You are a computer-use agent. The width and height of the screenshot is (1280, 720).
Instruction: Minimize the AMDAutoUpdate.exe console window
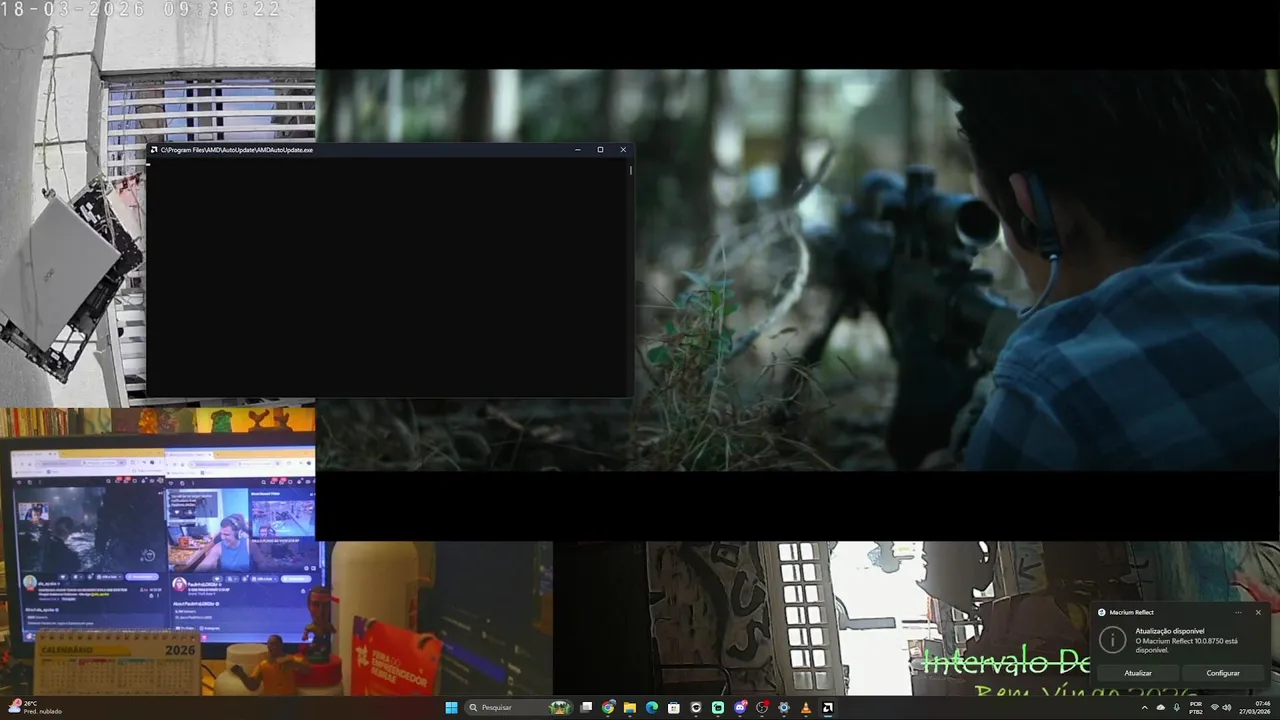tap(578, 150)
